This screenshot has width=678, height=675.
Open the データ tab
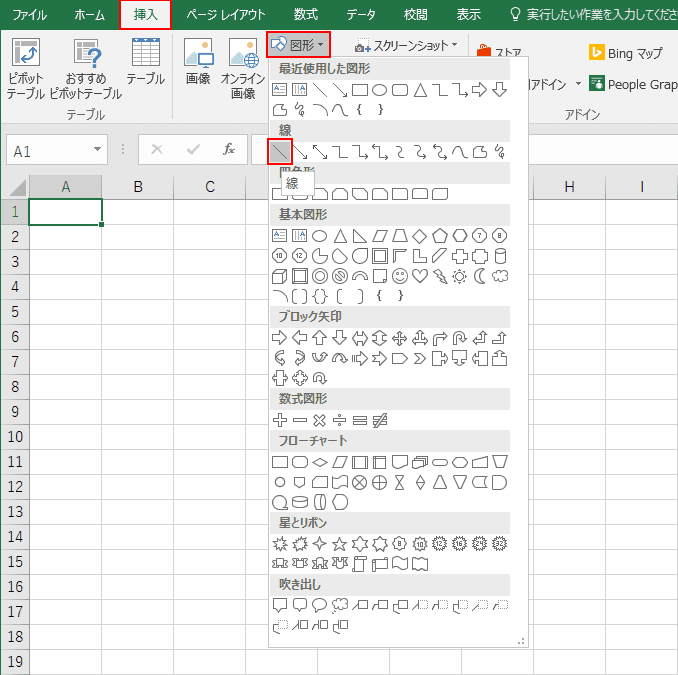361,15
